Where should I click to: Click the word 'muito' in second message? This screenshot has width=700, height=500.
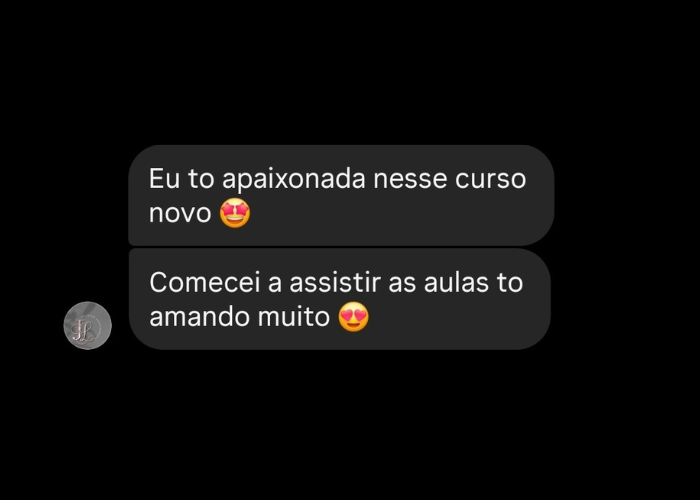pyautogui.click(x=294, y=317)
